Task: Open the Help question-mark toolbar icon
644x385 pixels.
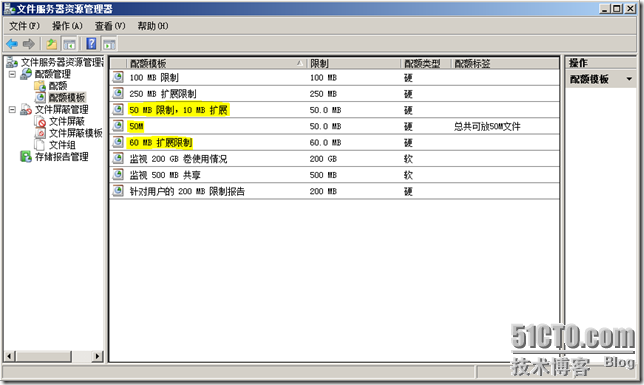Action: 92,44
